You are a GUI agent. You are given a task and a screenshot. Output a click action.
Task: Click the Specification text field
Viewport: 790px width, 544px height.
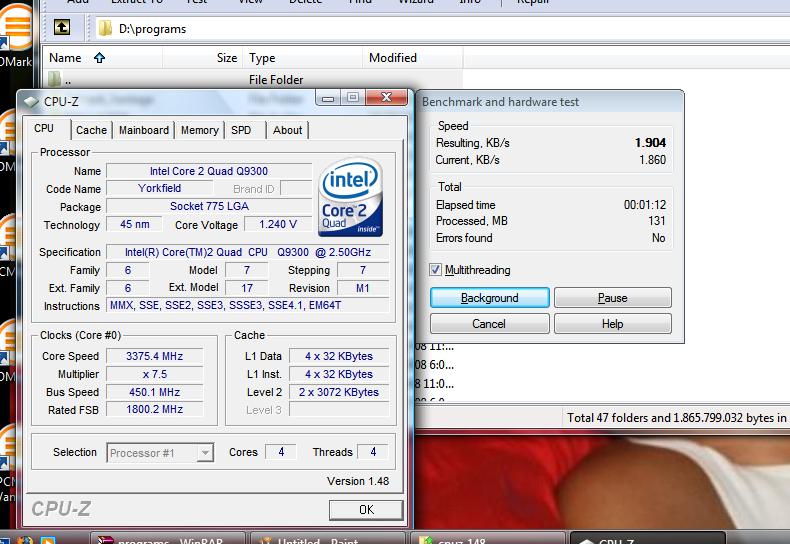(x=247, y=252)
